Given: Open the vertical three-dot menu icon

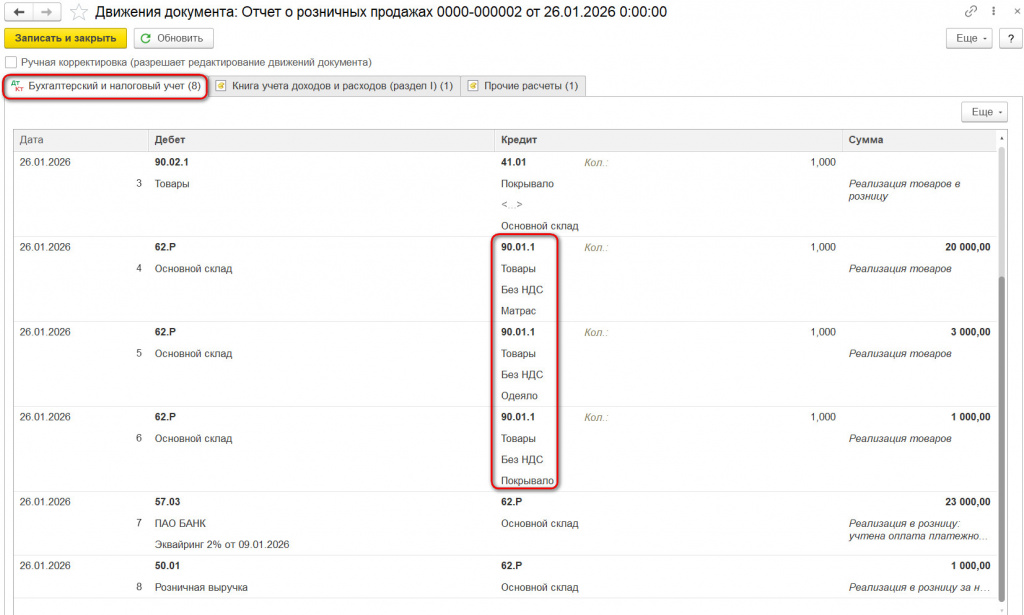Looking at the screenshot, I should [993, 11].
